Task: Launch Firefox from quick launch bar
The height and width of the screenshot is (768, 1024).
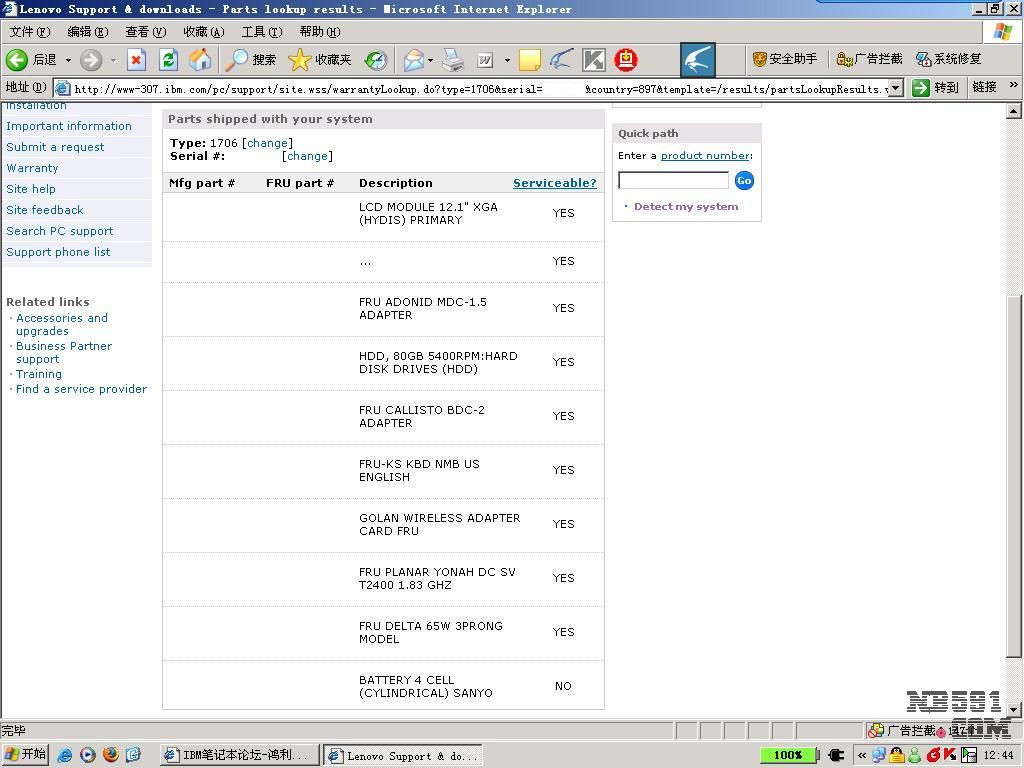Action: 110,755
